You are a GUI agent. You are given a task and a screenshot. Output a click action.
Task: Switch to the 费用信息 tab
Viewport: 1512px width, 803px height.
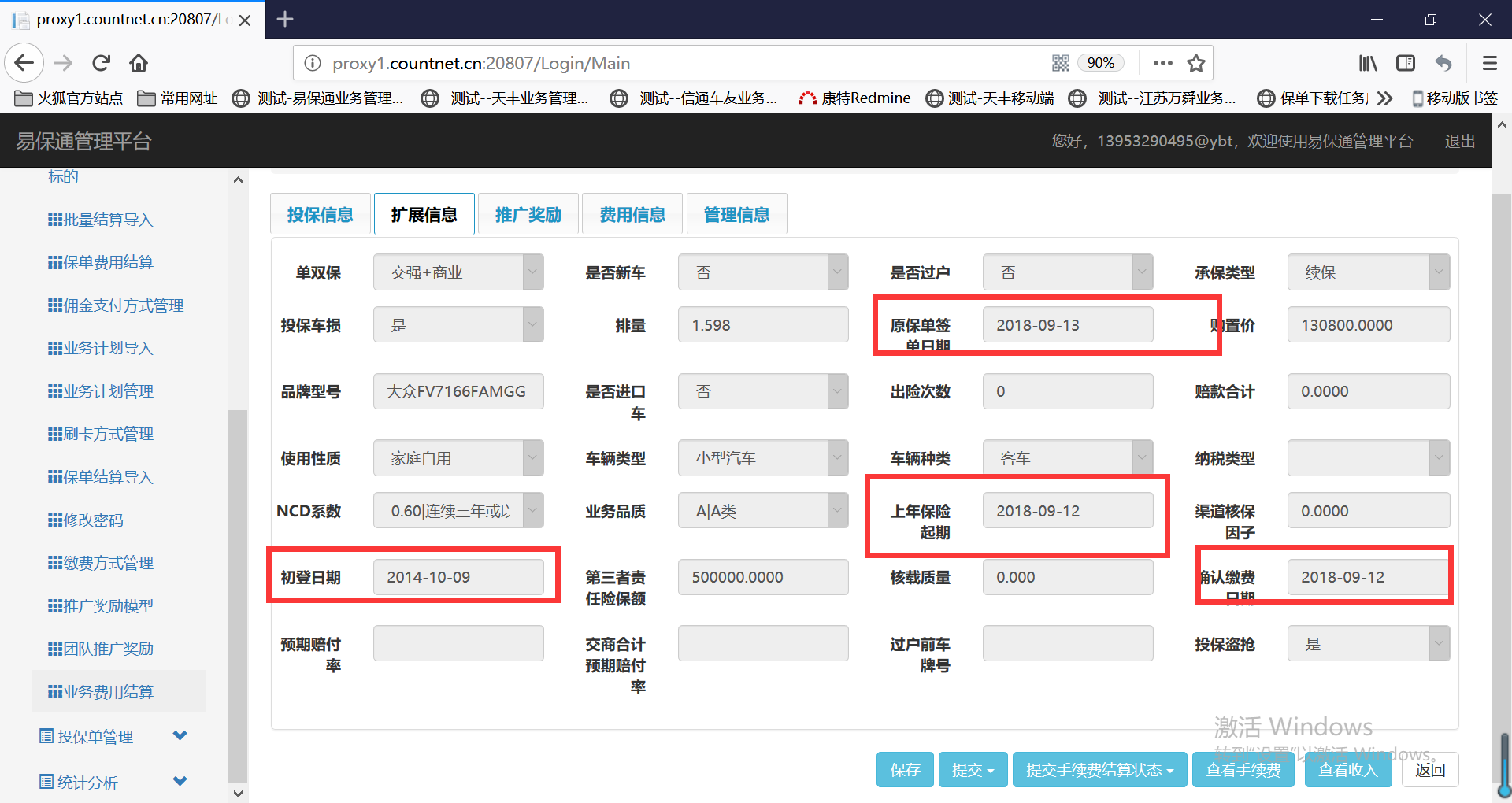632,215
